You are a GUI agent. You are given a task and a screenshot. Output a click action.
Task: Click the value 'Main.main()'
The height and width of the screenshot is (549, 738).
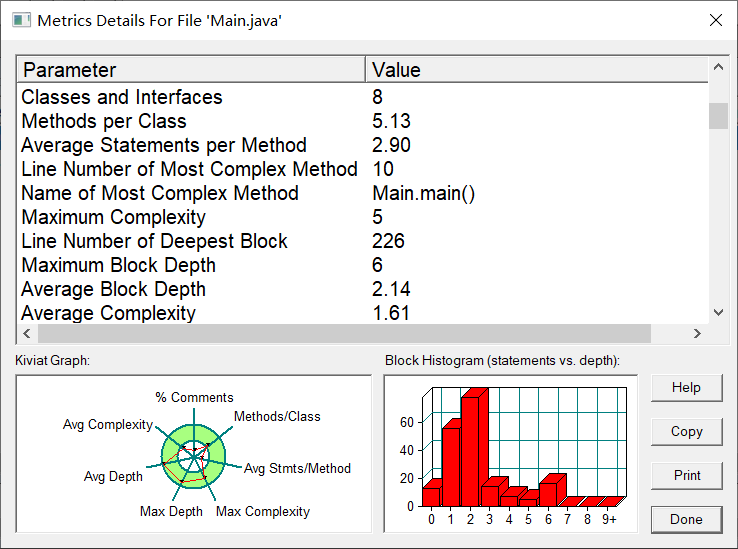tap(424, 194)
